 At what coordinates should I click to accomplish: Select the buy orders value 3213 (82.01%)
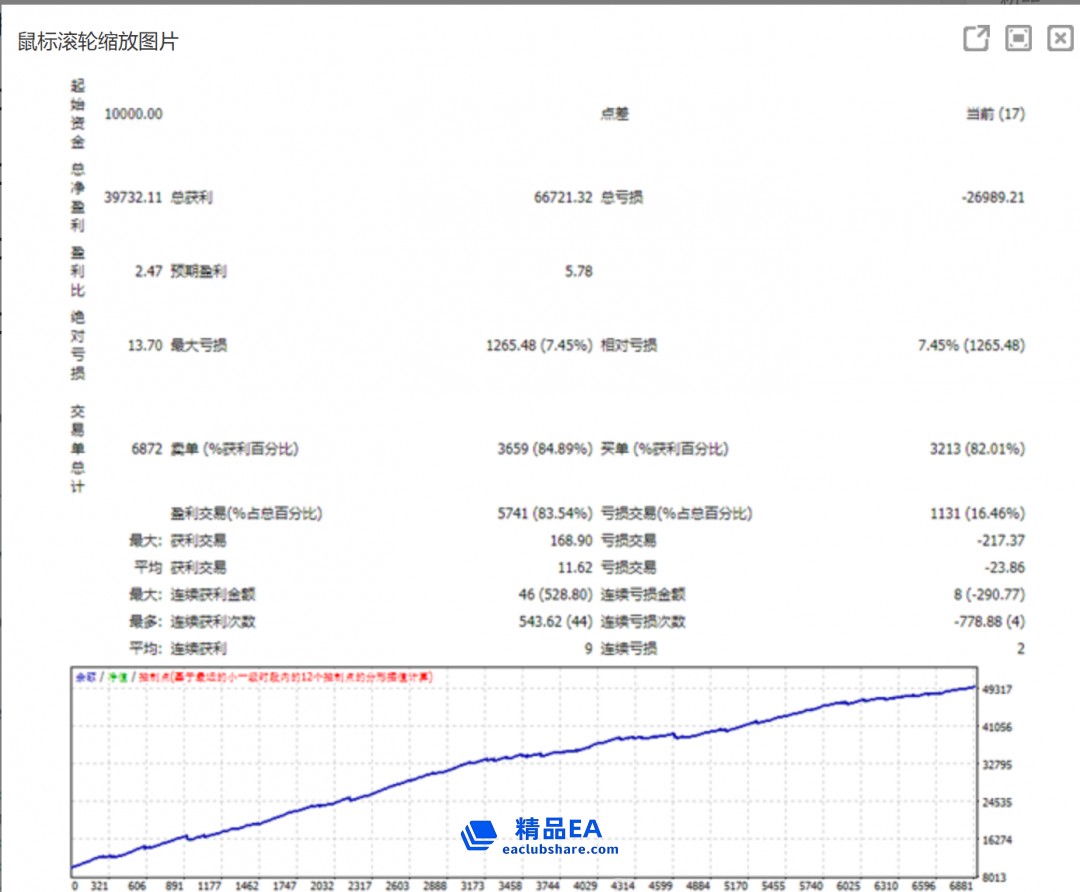click(x=977, y=449)
